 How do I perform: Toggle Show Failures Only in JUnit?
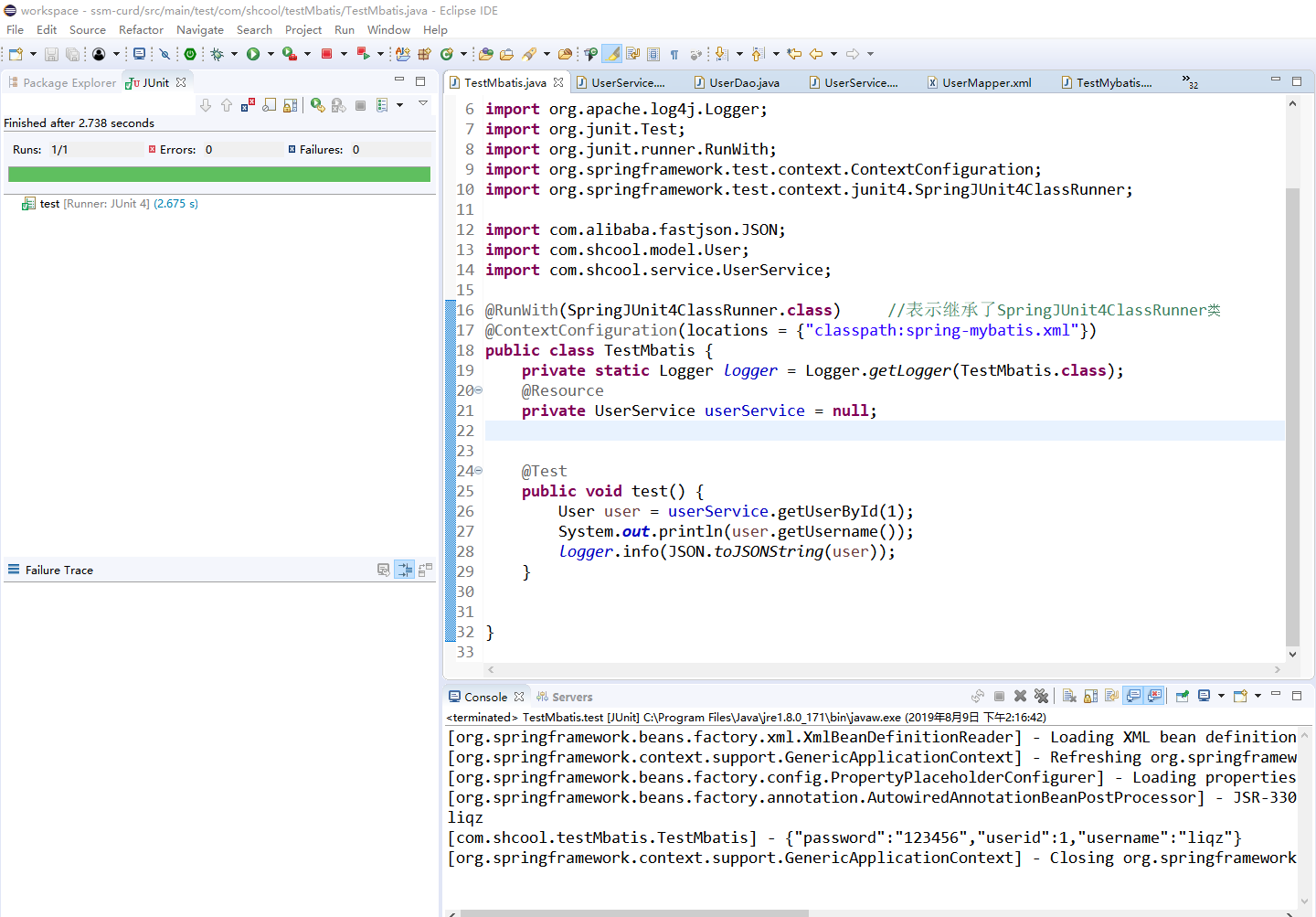click(x=249, y=105)
